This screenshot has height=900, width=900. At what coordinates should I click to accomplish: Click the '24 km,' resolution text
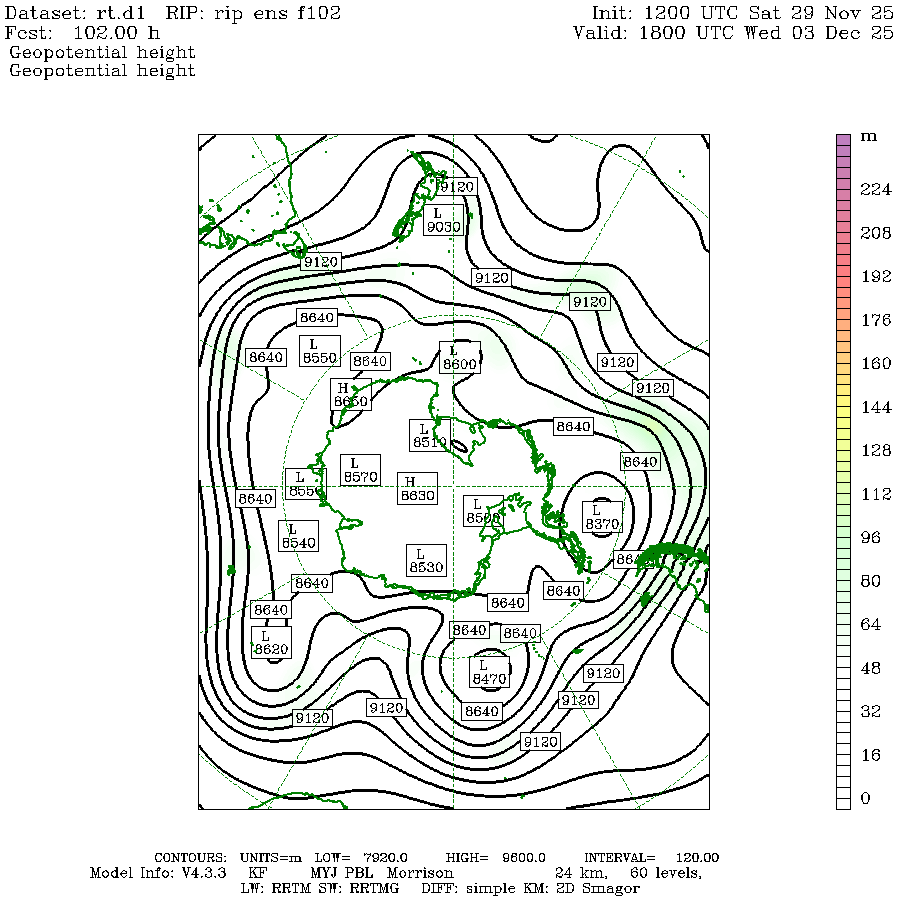(x=581, y=873)
